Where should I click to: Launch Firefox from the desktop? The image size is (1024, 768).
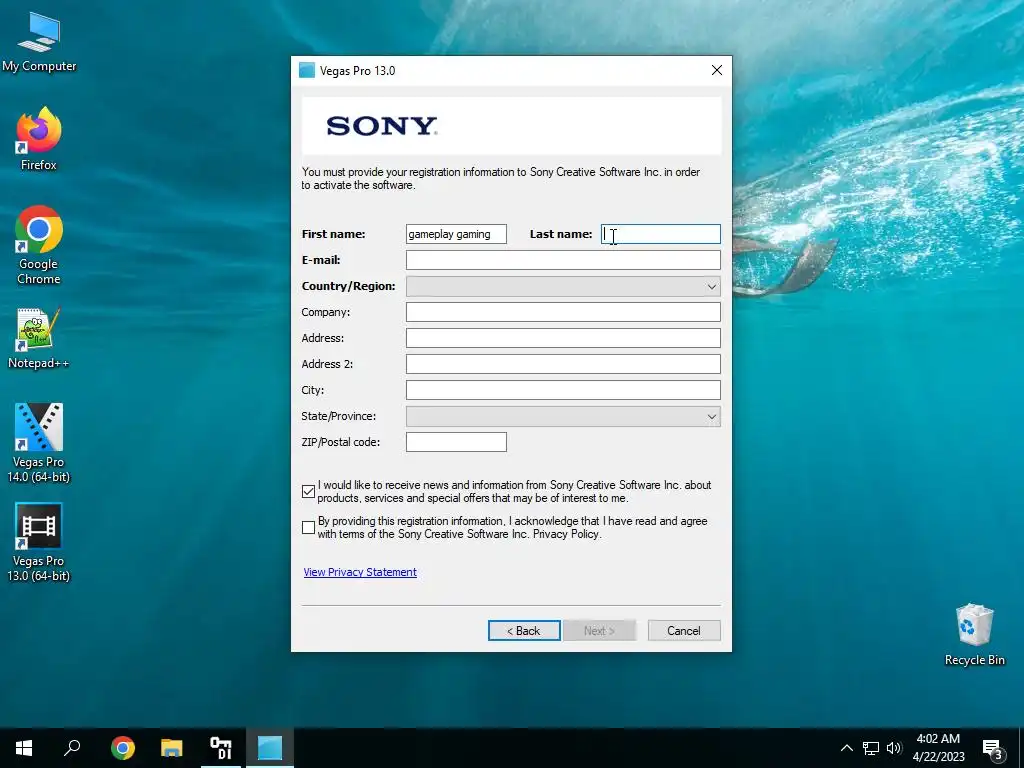[x=39, y=139]
